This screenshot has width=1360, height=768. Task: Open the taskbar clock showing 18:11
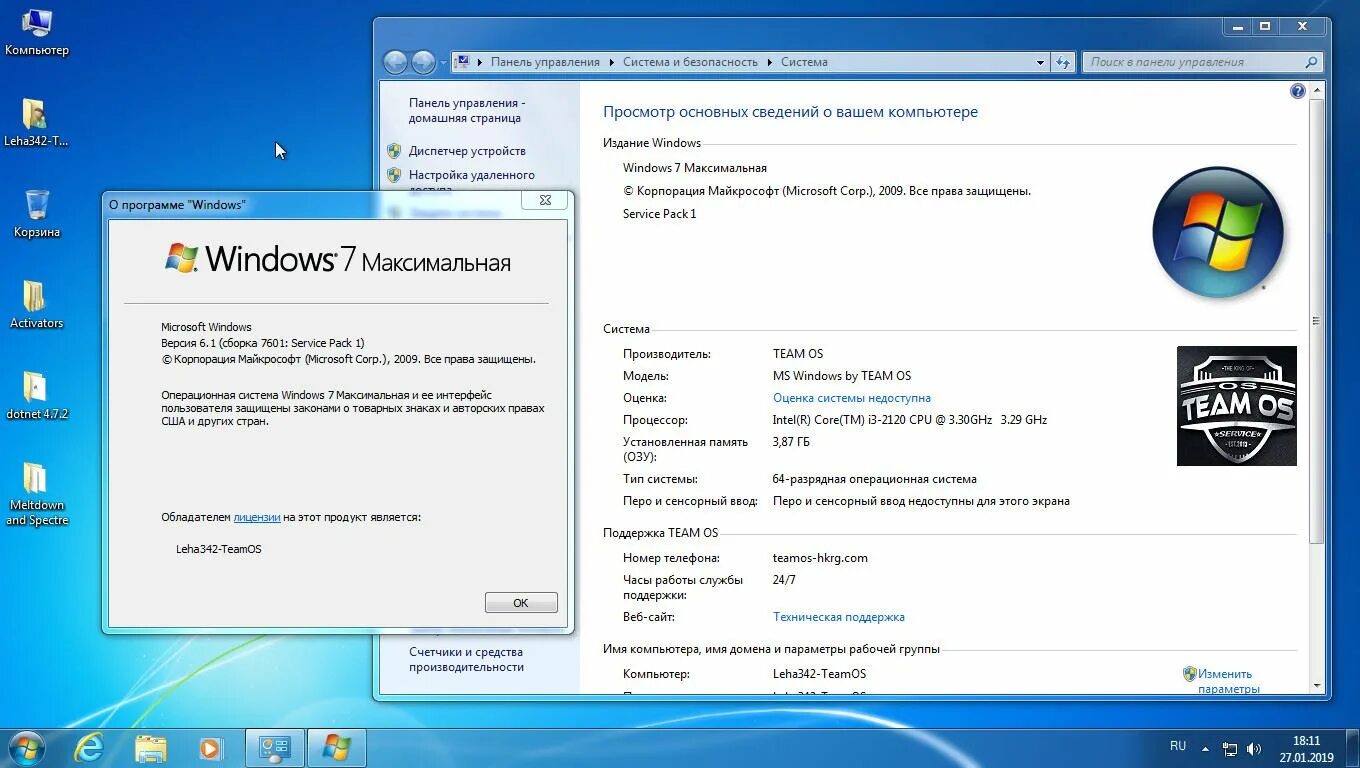[x=1306, y=749]
